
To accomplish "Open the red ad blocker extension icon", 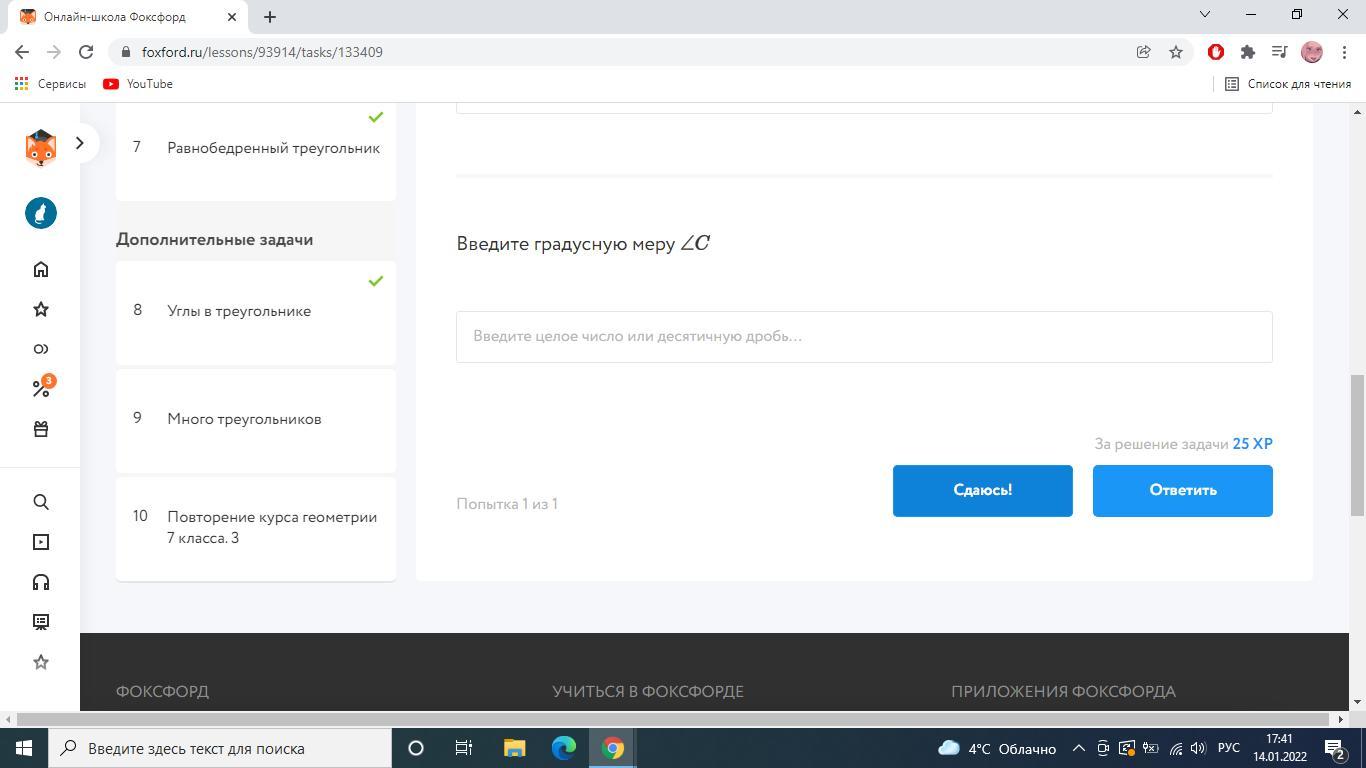I will coord(1216,52).
